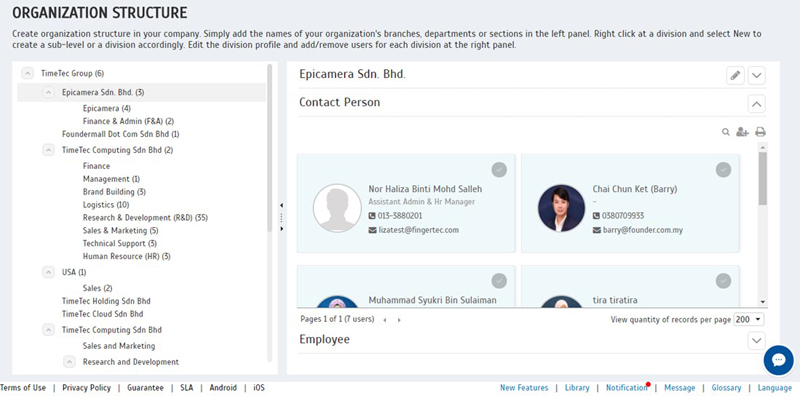This screenshot has height=396, width=800.
Task: Toggle the checkmark on Chai Chun Ket's contact card
Action: [x=723, y=169]
